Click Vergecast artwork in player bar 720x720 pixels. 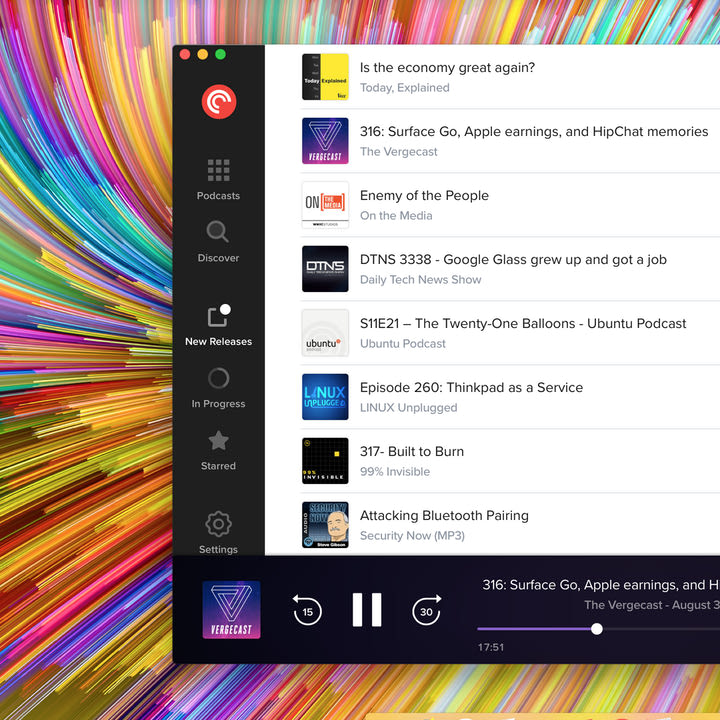click(x=231, y=610)
